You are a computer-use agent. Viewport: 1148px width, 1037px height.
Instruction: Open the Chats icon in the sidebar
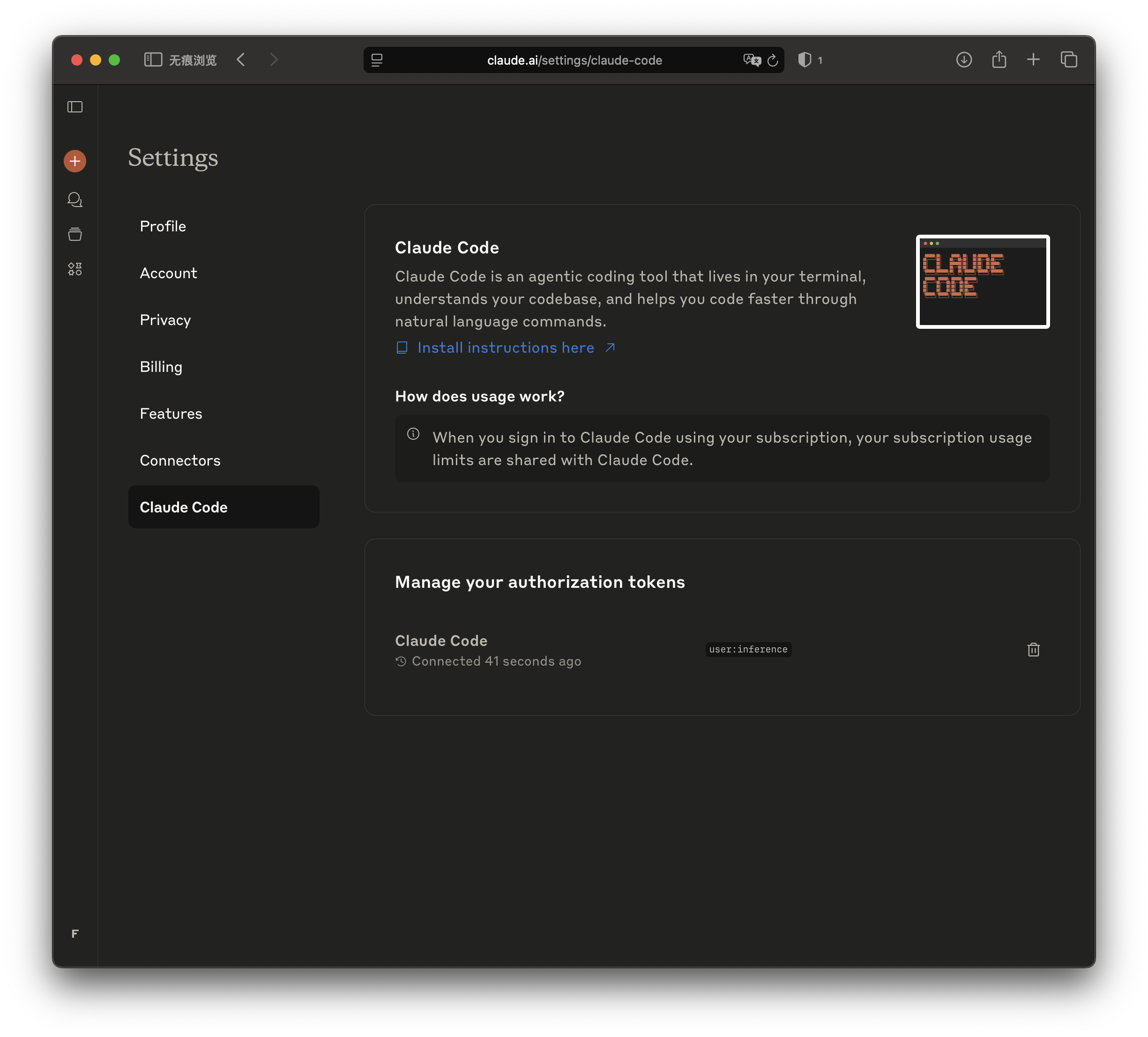click(75, 199)
